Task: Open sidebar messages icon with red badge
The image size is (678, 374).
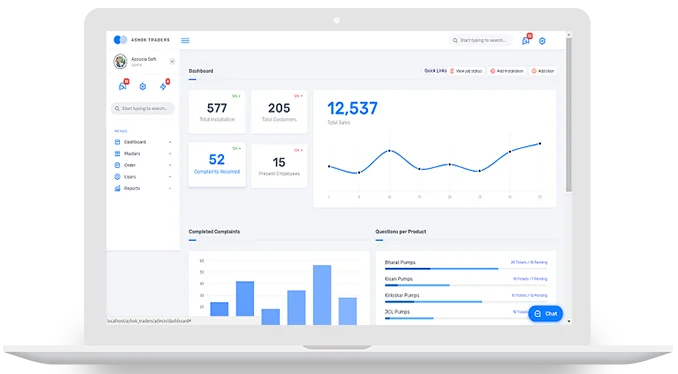Action: click(123, 86)
